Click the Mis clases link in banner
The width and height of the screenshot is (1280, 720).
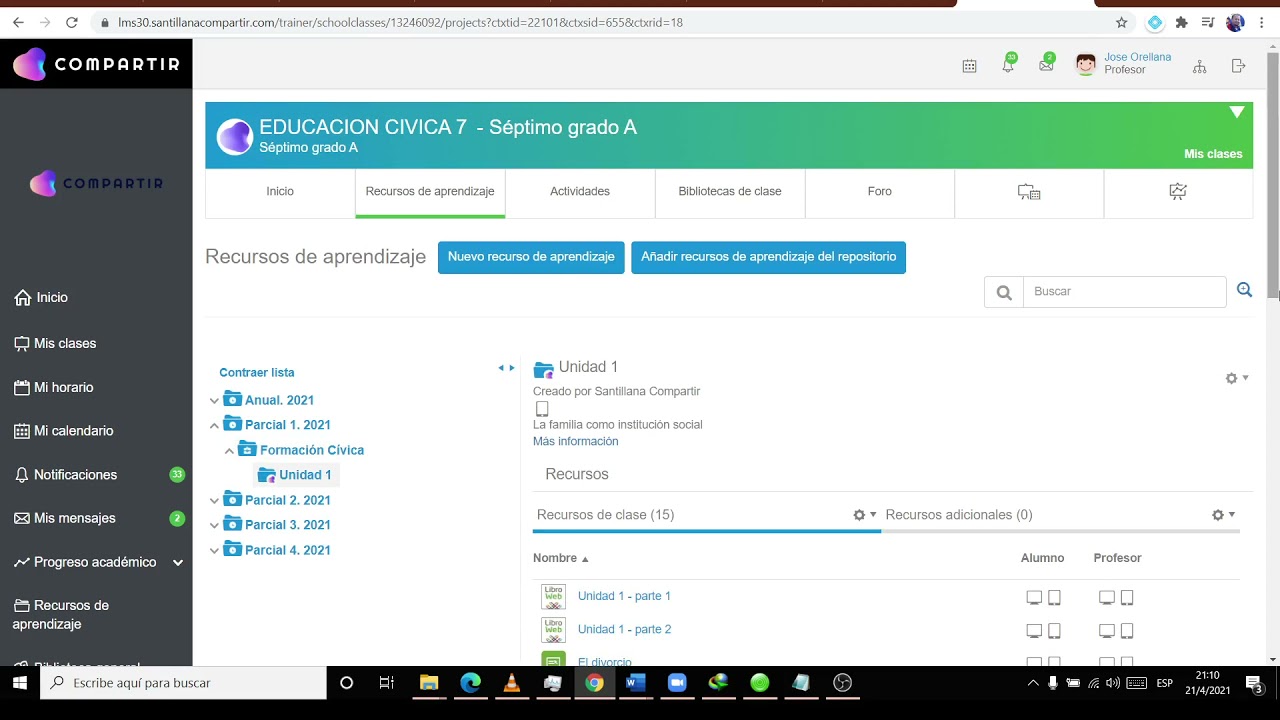click(1213, 154)
